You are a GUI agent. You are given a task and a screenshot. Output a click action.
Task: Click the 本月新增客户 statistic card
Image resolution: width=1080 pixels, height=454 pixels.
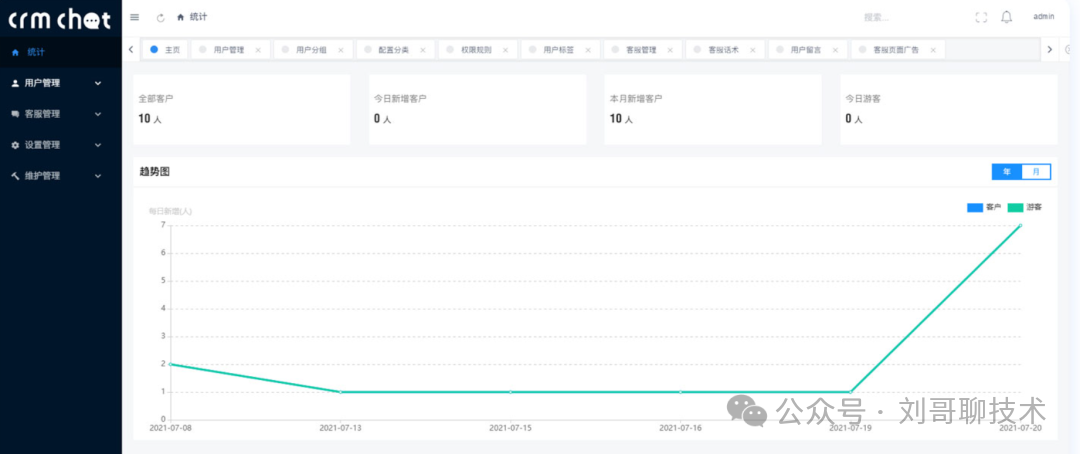(x=713, y=110)
